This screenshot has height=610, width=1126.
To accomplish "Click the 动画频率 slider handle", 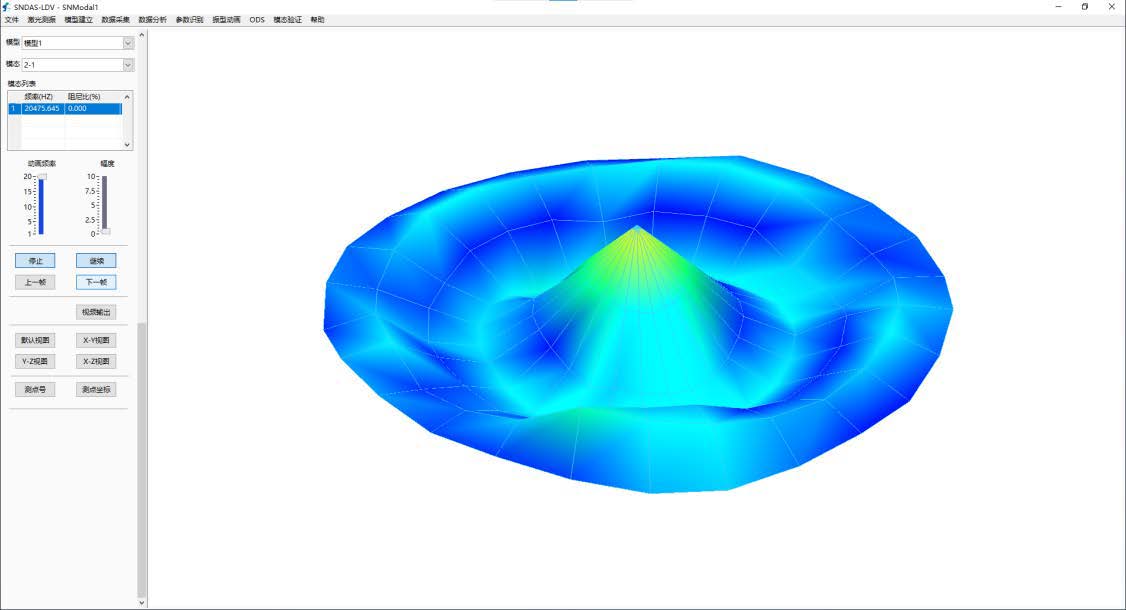I will point(42,177).
